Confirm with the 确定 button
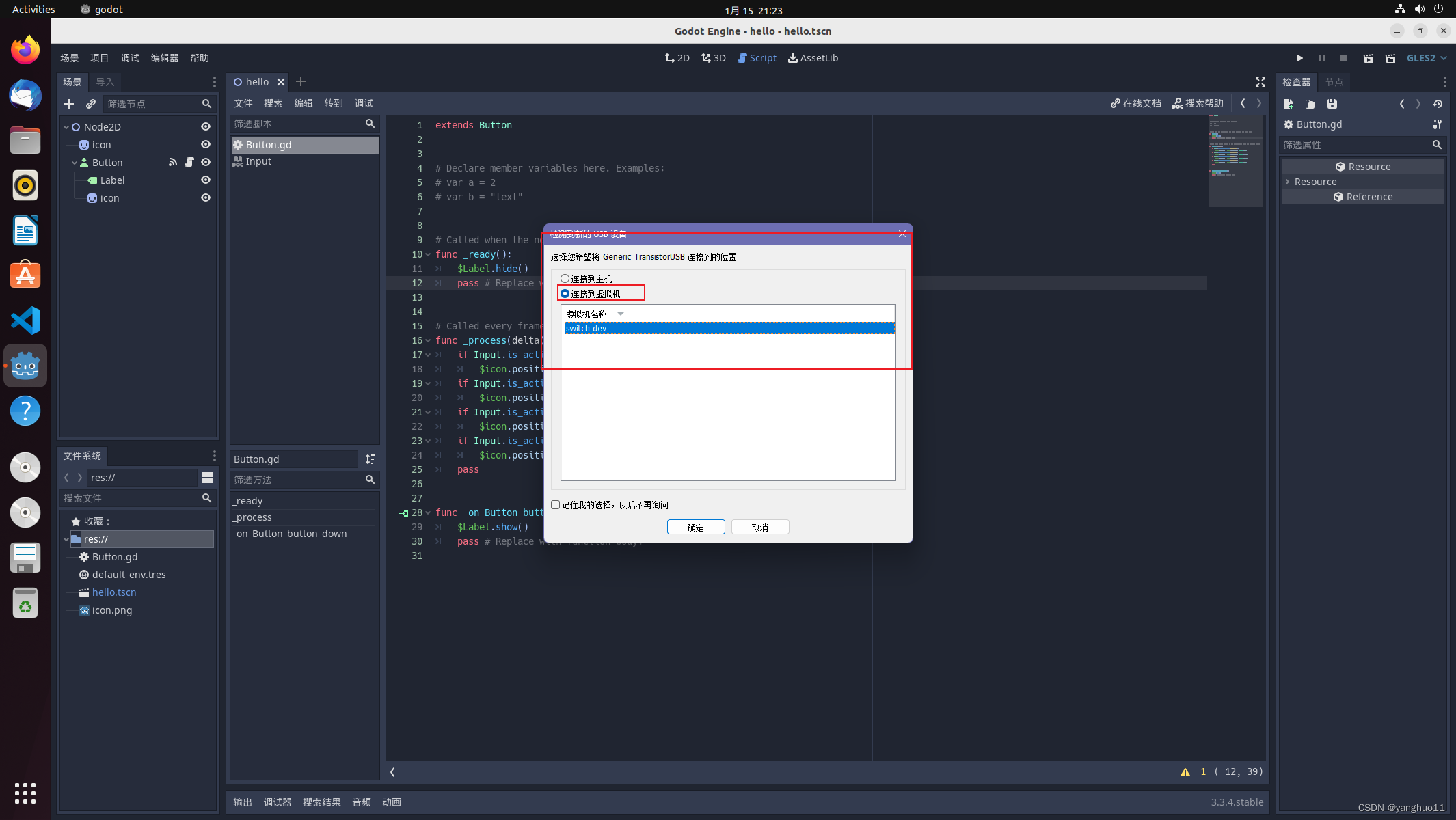The width and height of the screenshot is (1456, 820). pos(696,528)
